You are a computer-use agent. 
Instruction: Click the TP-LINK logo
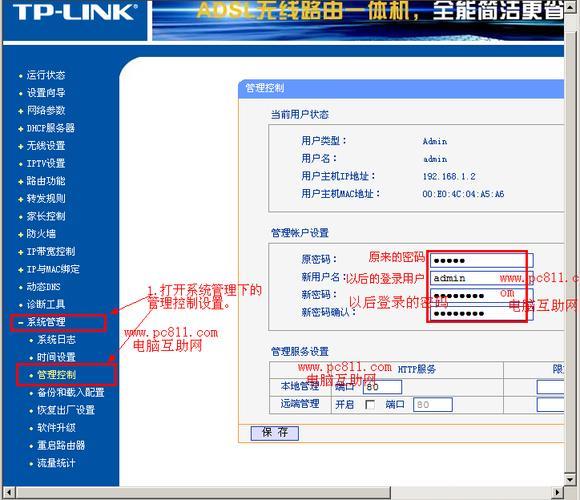pyautogui.click(x=75, y=13)
